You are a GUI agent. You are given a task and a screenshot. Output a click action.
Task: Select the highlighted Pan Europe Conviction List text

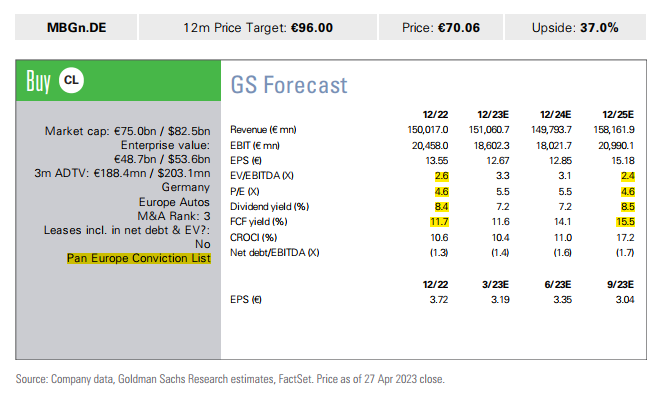[139, 258]
